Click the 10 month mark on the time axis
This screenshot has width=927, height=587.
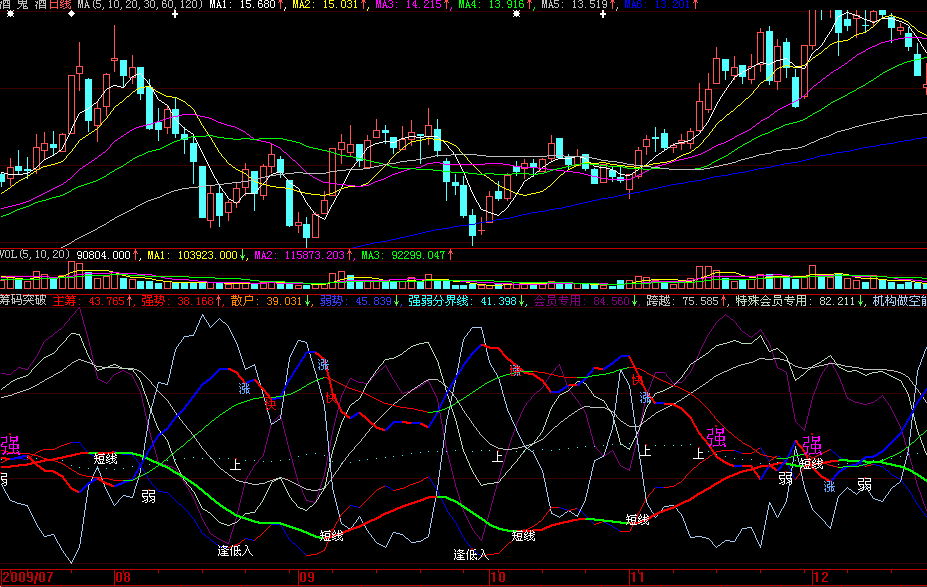pyautogui.click(x=498, y=577)
